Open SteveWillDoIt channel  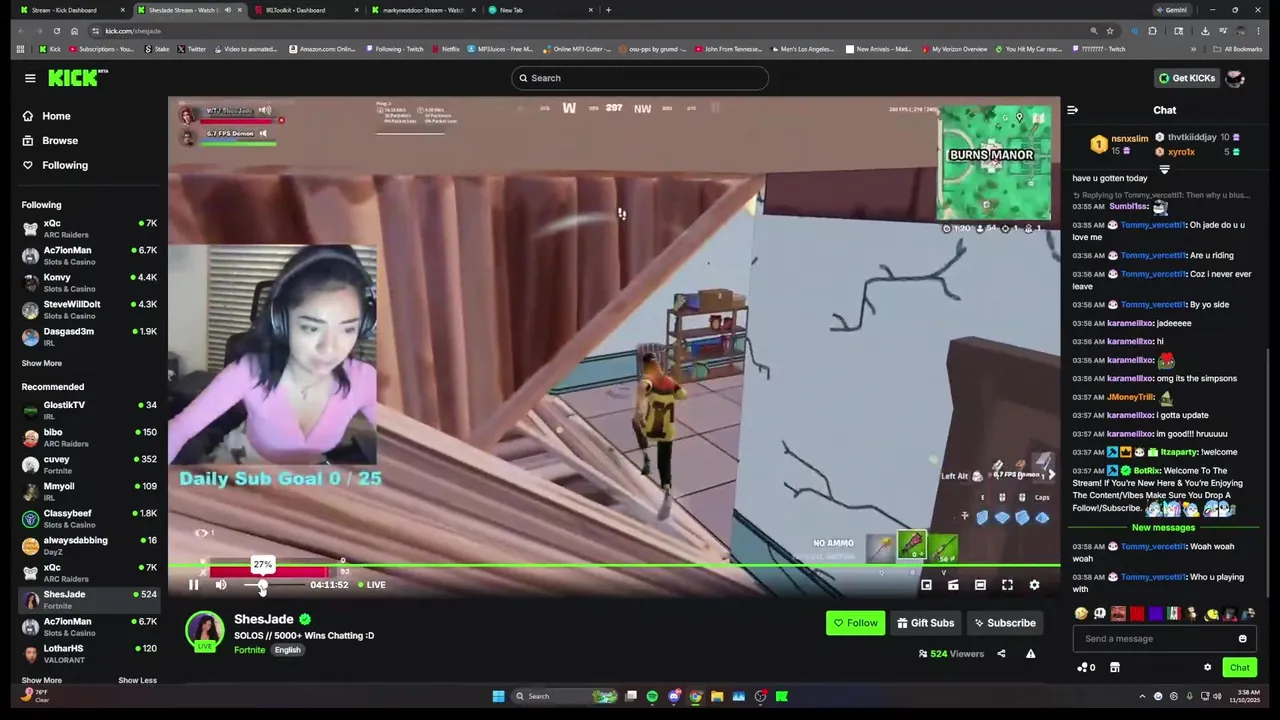[89, 310]
